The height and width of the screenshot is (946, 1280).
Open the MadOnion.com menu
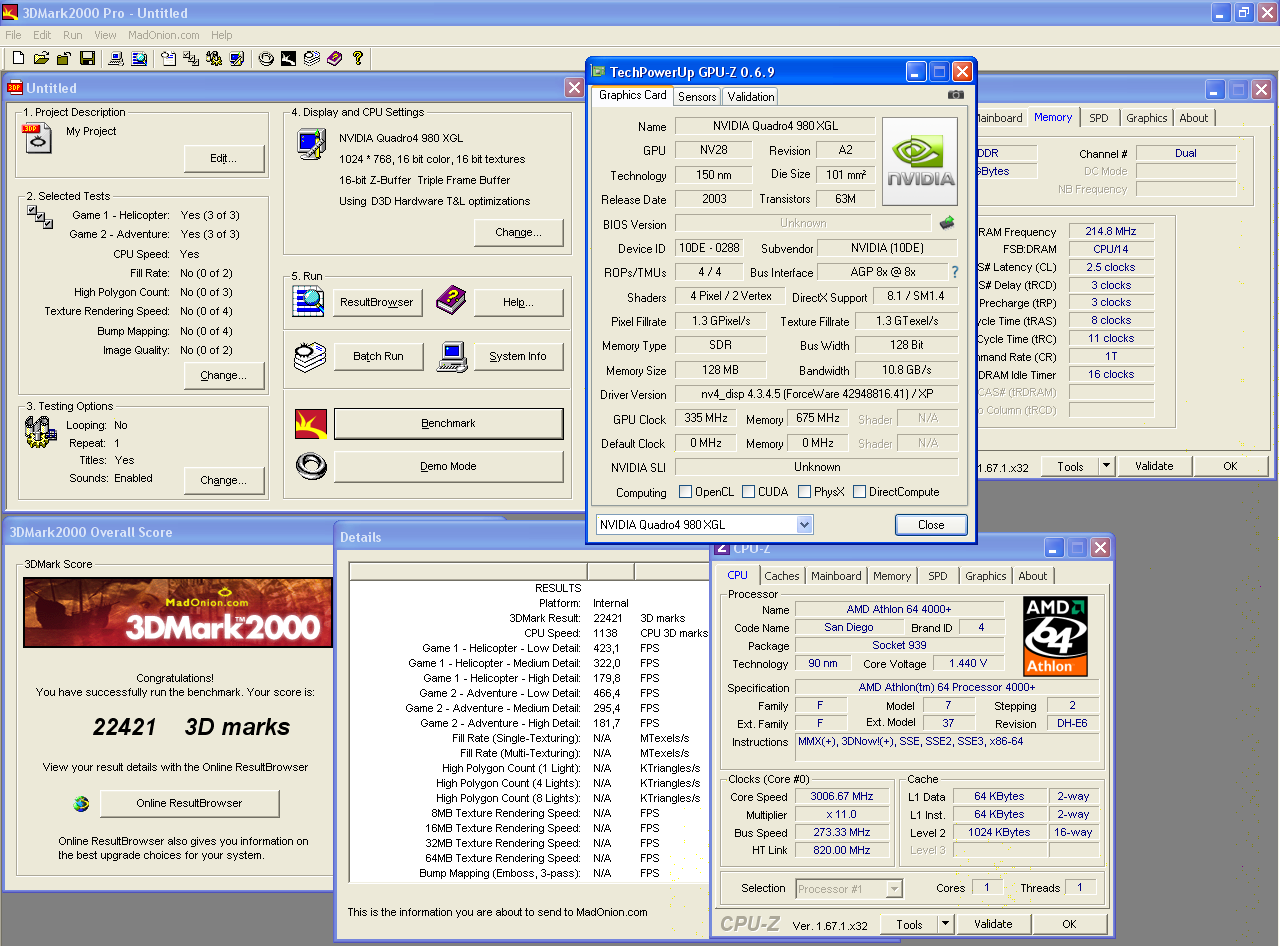point(164,35)
